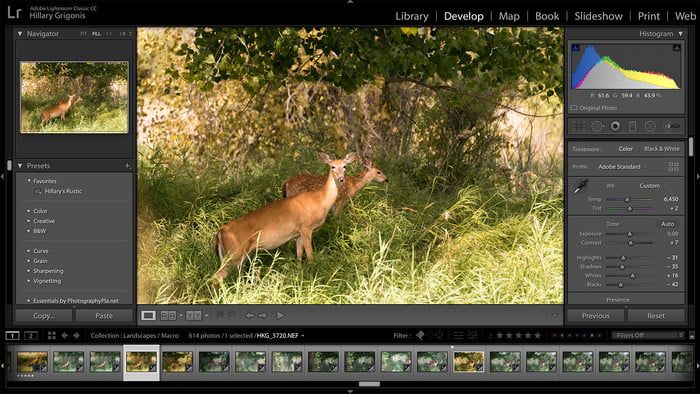Viewport: 700px width, 394px height.
Task: Select the Spot Removal tool
Action: [x=597, y=126]
